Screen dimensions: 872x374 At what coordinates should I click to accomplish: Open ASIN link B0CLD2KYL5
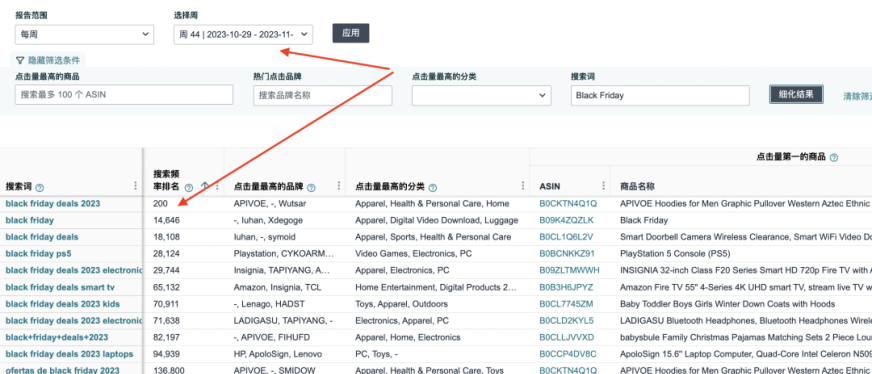coord(566,321)
